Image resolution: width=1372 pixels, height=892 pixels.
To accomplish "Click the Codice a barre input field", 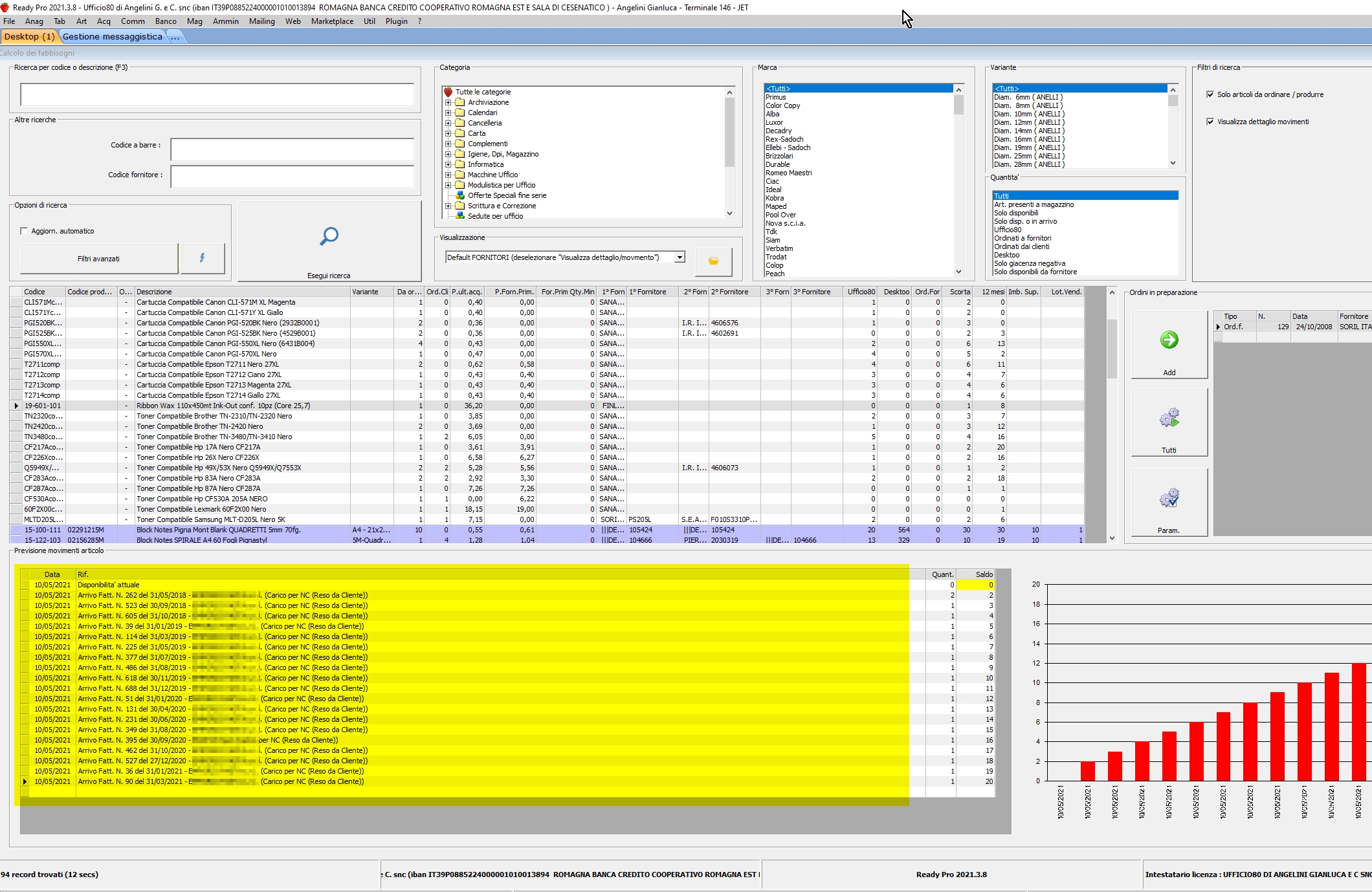I will 292,149.
